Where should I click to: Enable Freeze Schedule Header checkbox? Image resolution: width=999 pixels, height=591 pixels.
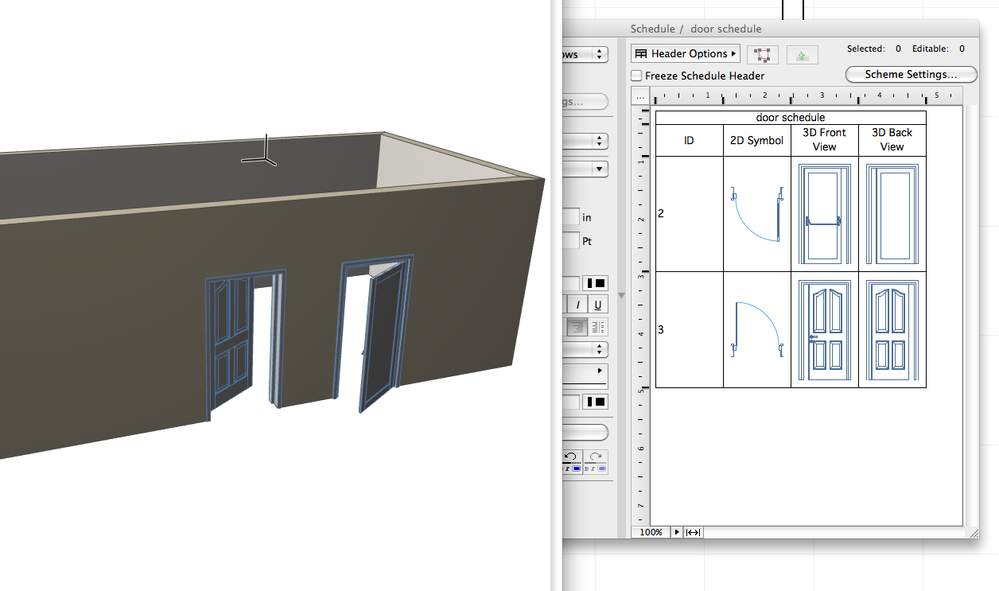pos(637,76)
